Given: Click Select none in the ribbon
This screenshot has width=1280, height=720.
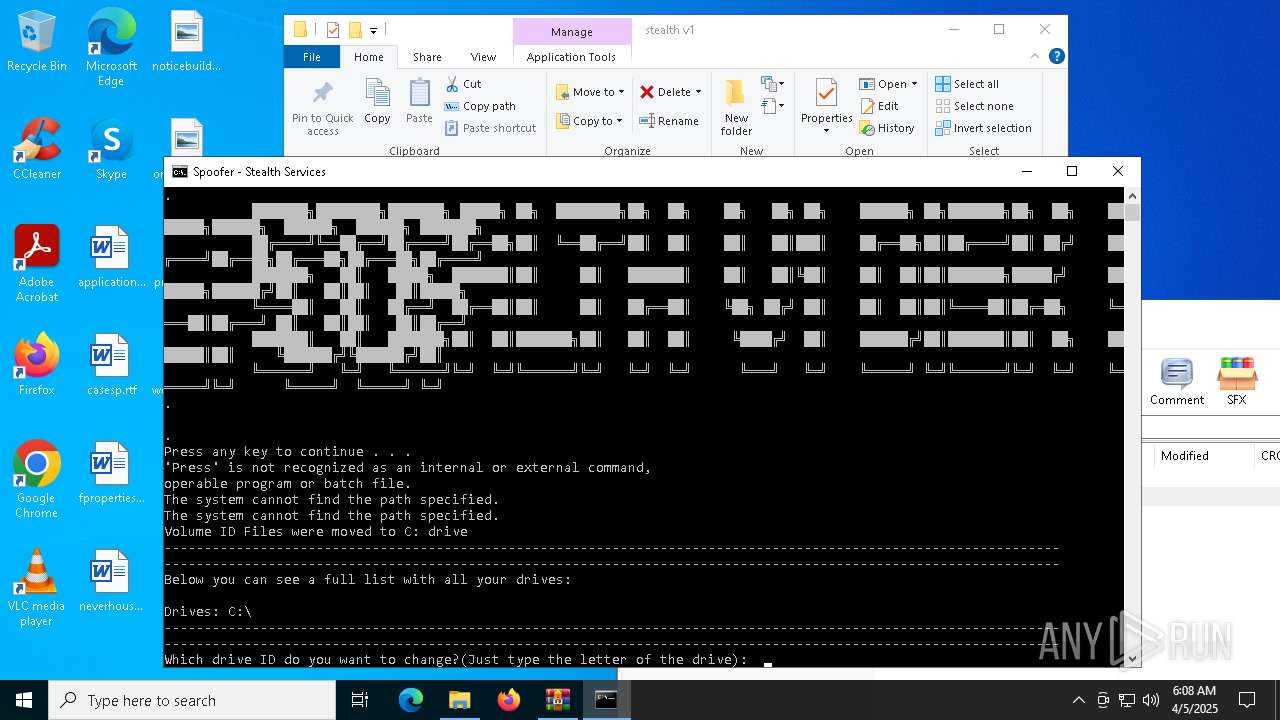Looking at the screenshot, I should 974,106.
